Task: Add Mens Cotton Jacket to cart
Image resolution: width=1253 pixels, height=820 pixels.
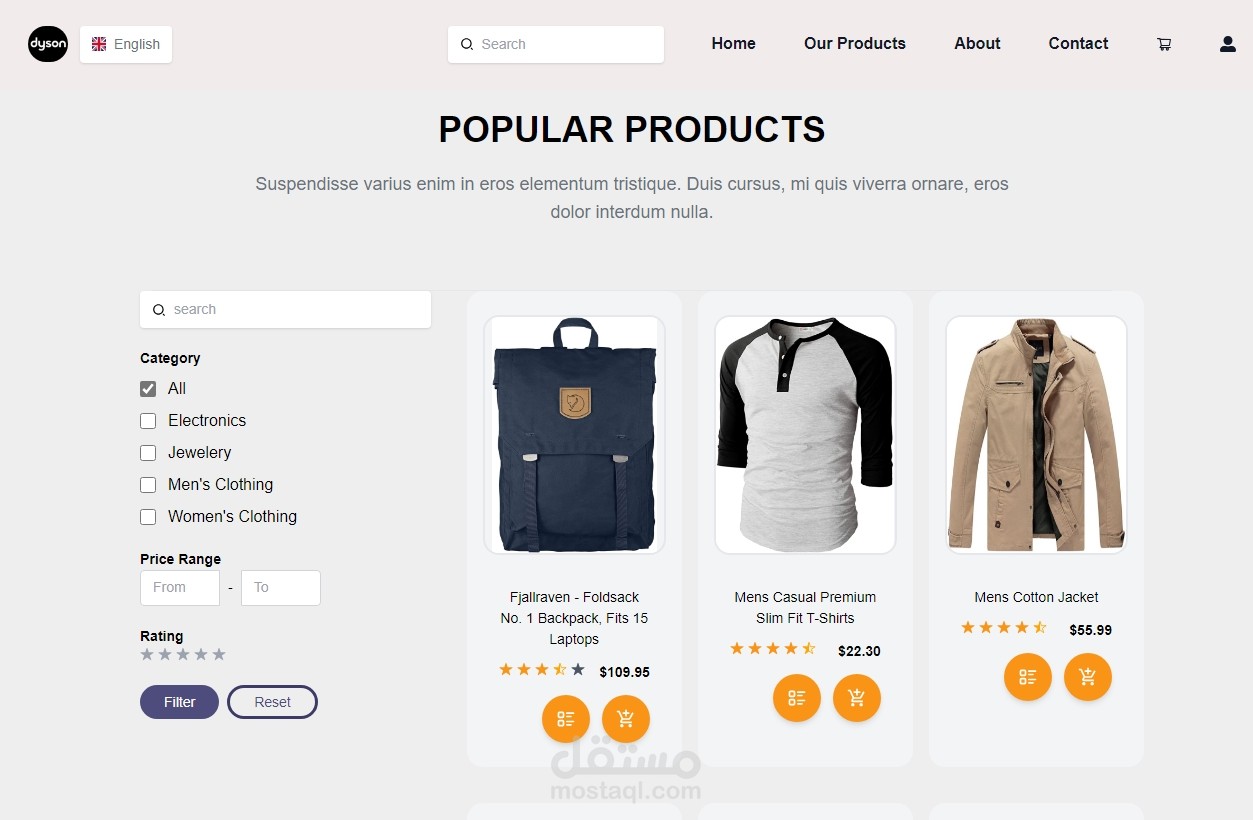Action: [x=1088, y=677]
